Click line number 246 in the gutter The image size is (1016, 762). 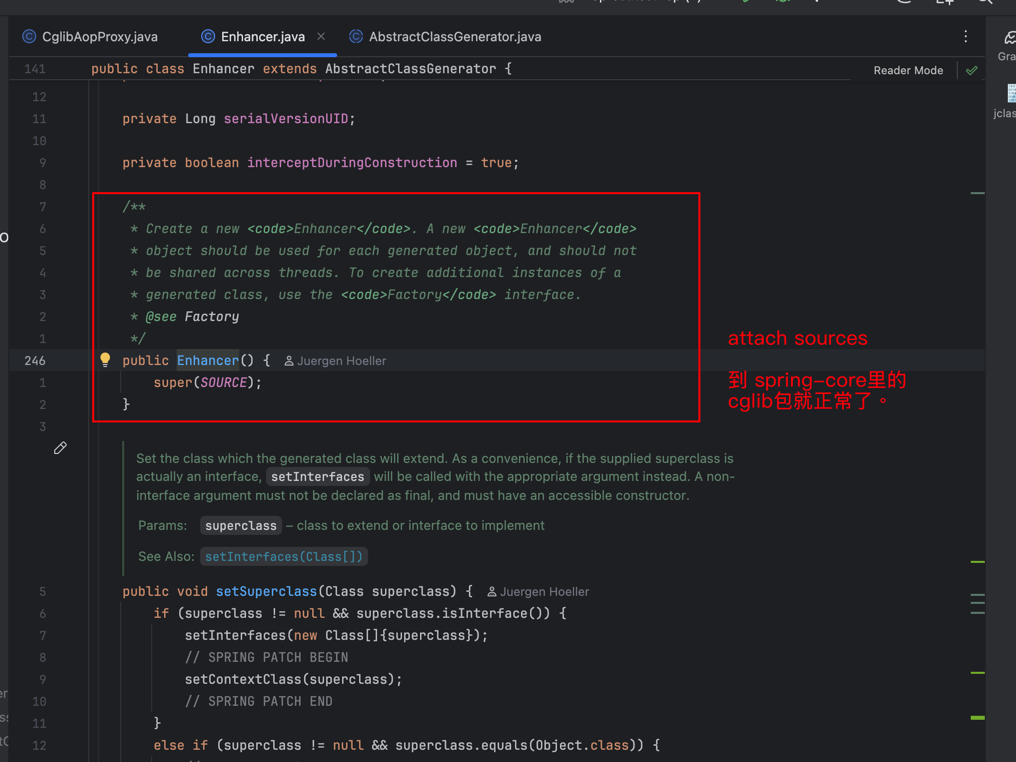click(x=35, y=360)
